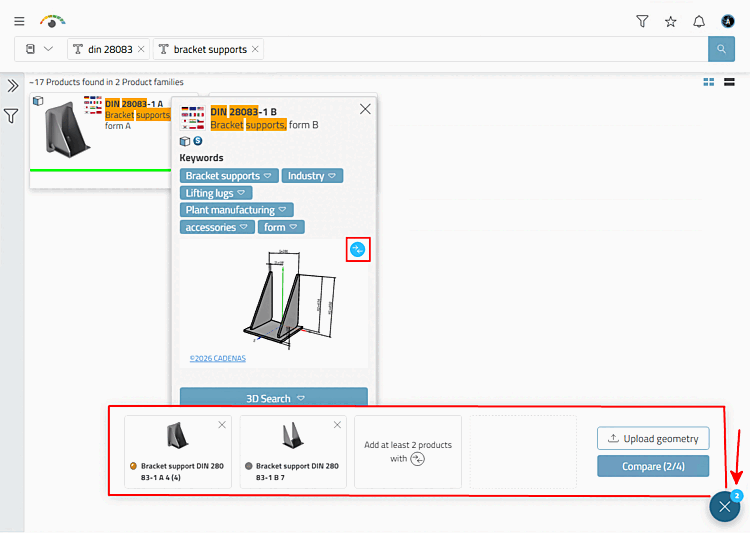
Task: Open favorites star icon
Action: (x=671, y=22)
